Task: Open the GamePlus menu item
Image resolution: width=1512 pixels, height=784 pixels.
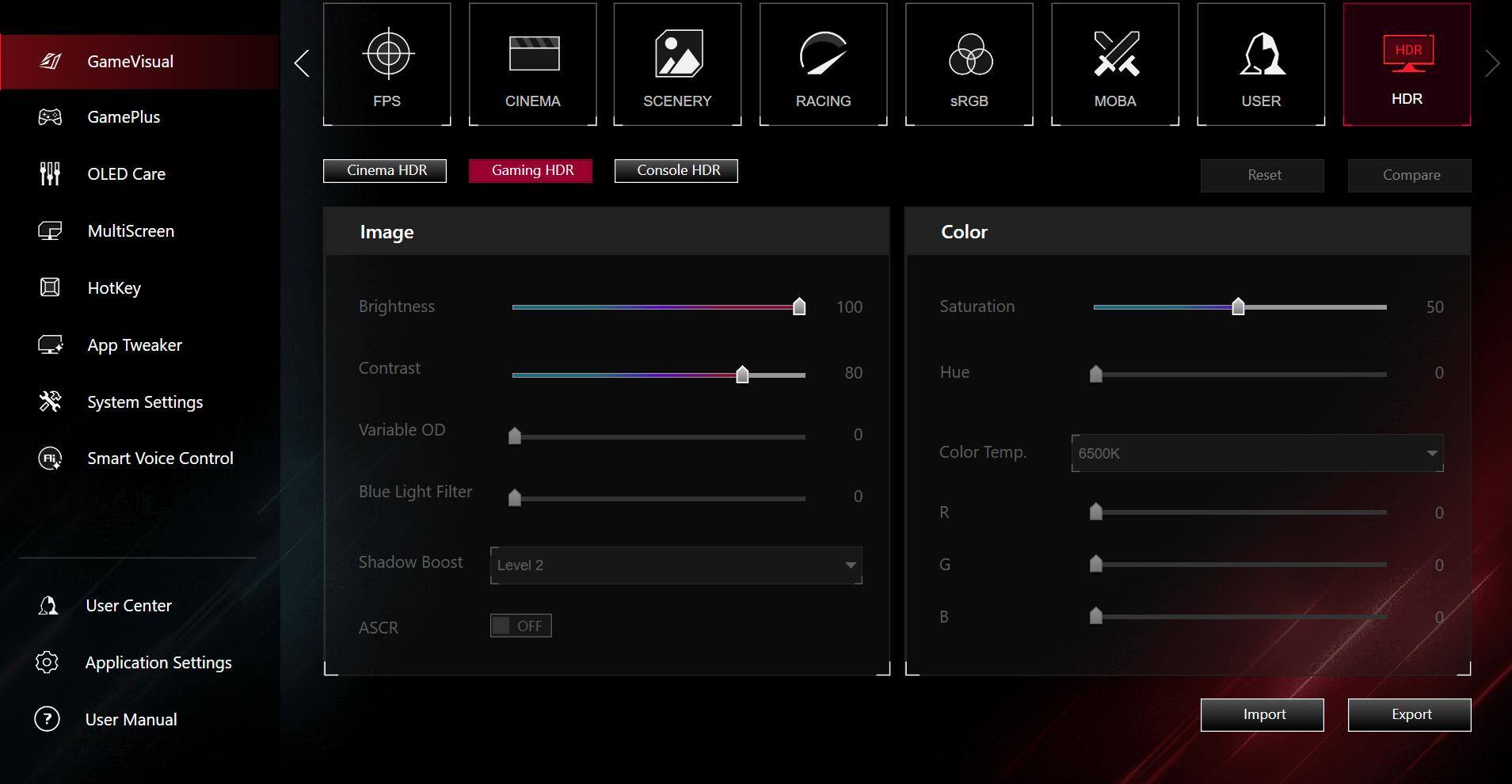Action: [x=124, y=117]
